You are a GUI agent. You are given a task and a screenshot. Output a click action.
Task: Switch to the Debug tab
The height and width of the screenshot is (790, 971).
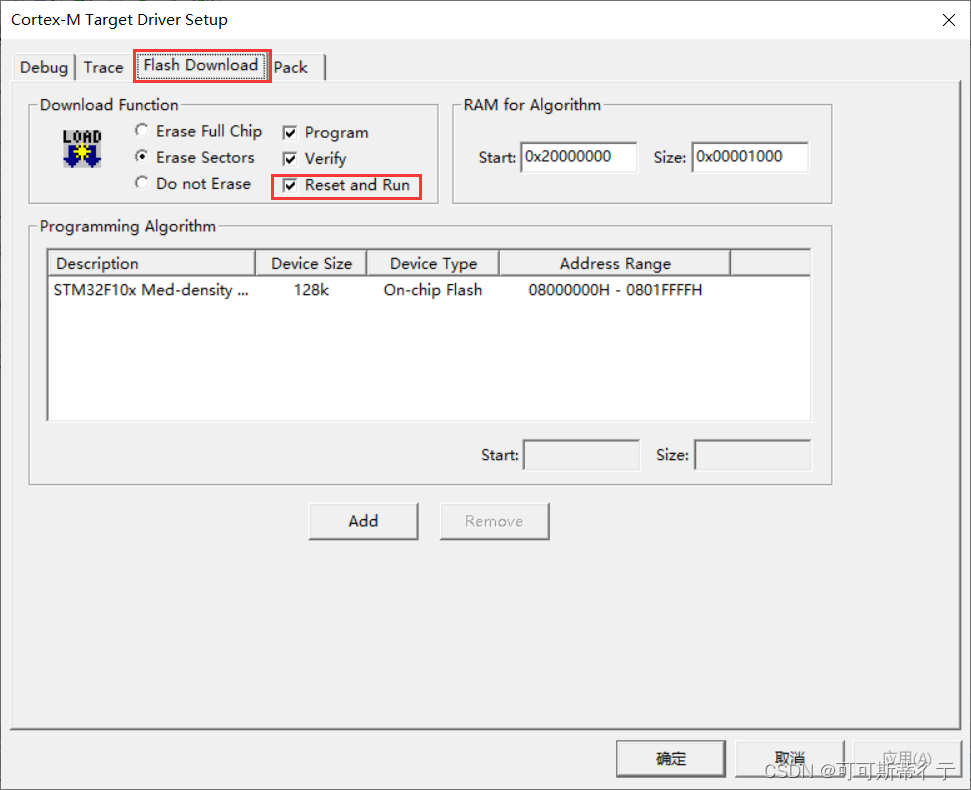coord(44,67)
